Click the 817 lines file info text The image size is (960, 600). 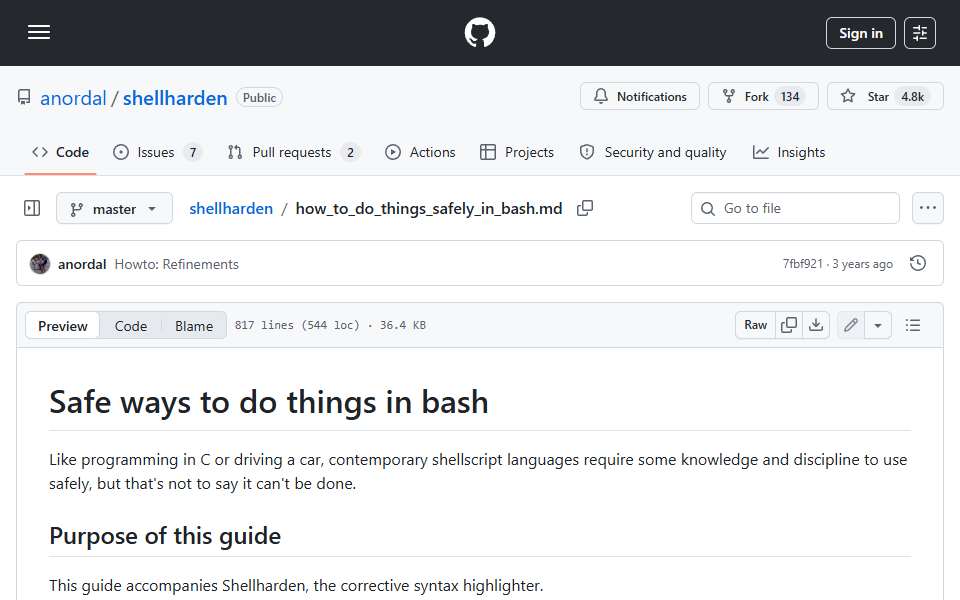click(x=330, y=325)
